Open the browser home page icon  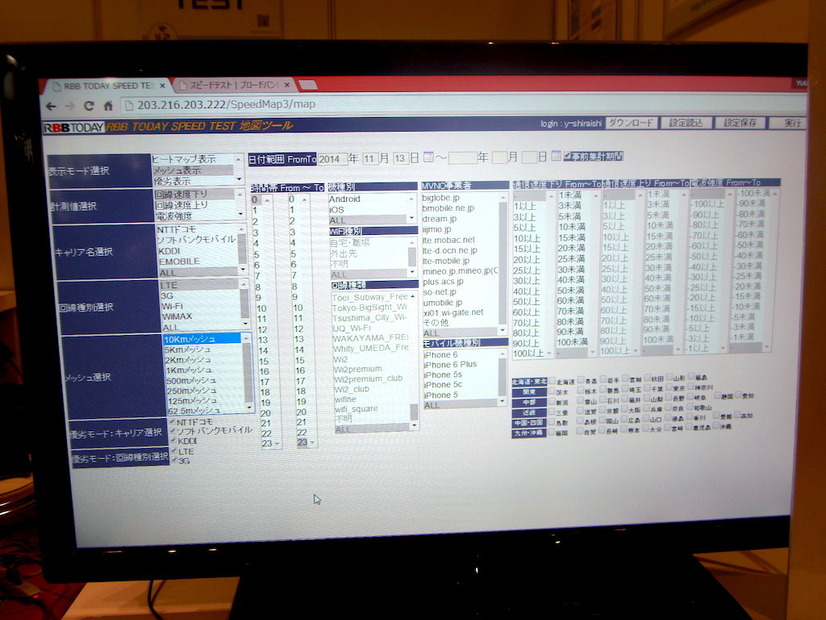click(x=108, y=106)
